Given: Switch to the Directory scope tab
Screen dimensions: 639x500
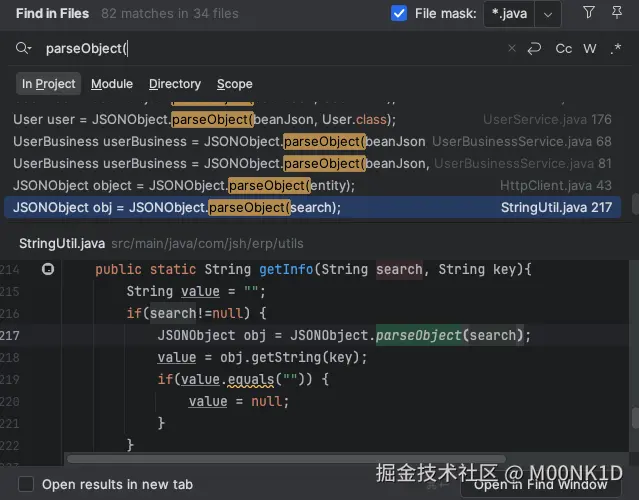Looking at the screenshot, I should 175,84.
